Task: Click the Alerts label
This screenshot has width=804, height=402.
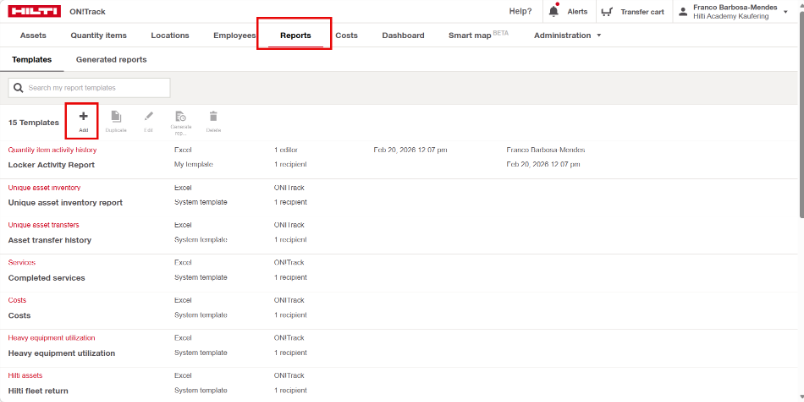Action: [x=577, y=12]
